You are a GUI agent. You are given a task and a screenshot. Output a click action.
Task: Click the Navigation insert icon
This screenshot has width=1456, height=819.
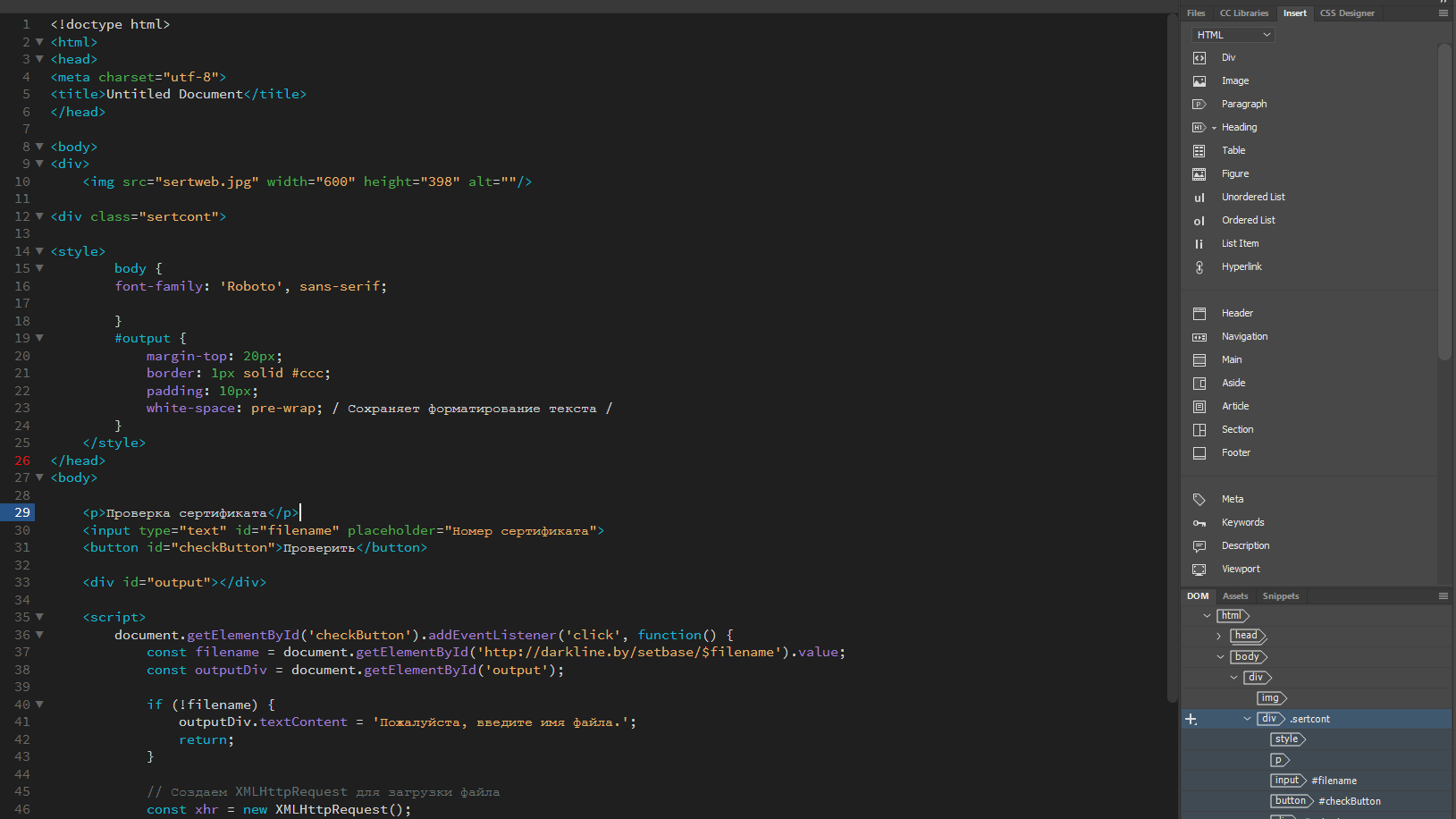pyautogui.click(x=1199, y=337)
